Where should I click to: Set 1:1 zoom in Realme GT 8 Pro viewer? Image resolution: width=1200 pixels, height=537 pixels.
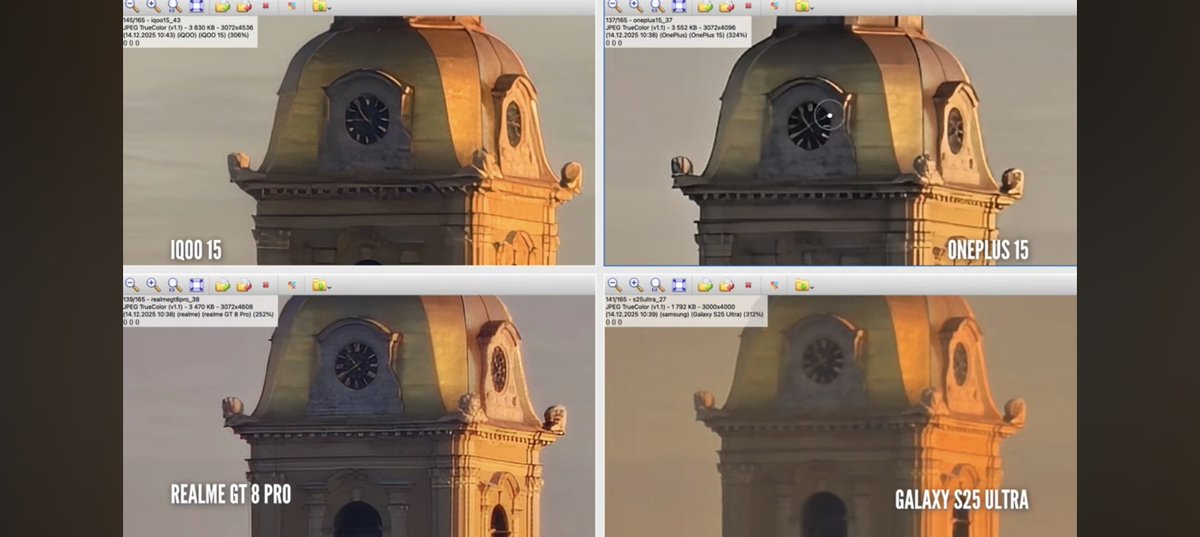[175, 285]
